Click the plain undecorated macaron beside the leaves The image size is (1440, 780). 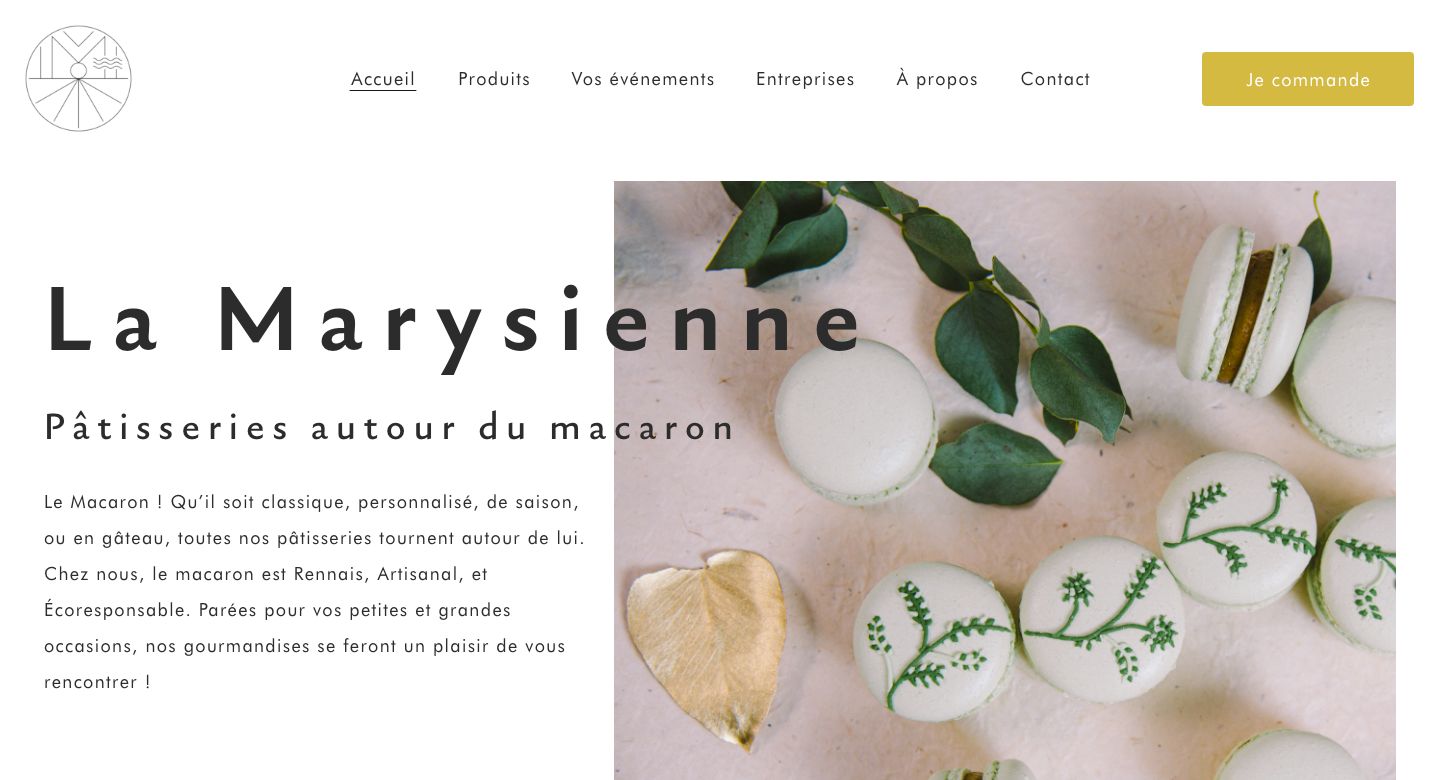tap(855, 418)
